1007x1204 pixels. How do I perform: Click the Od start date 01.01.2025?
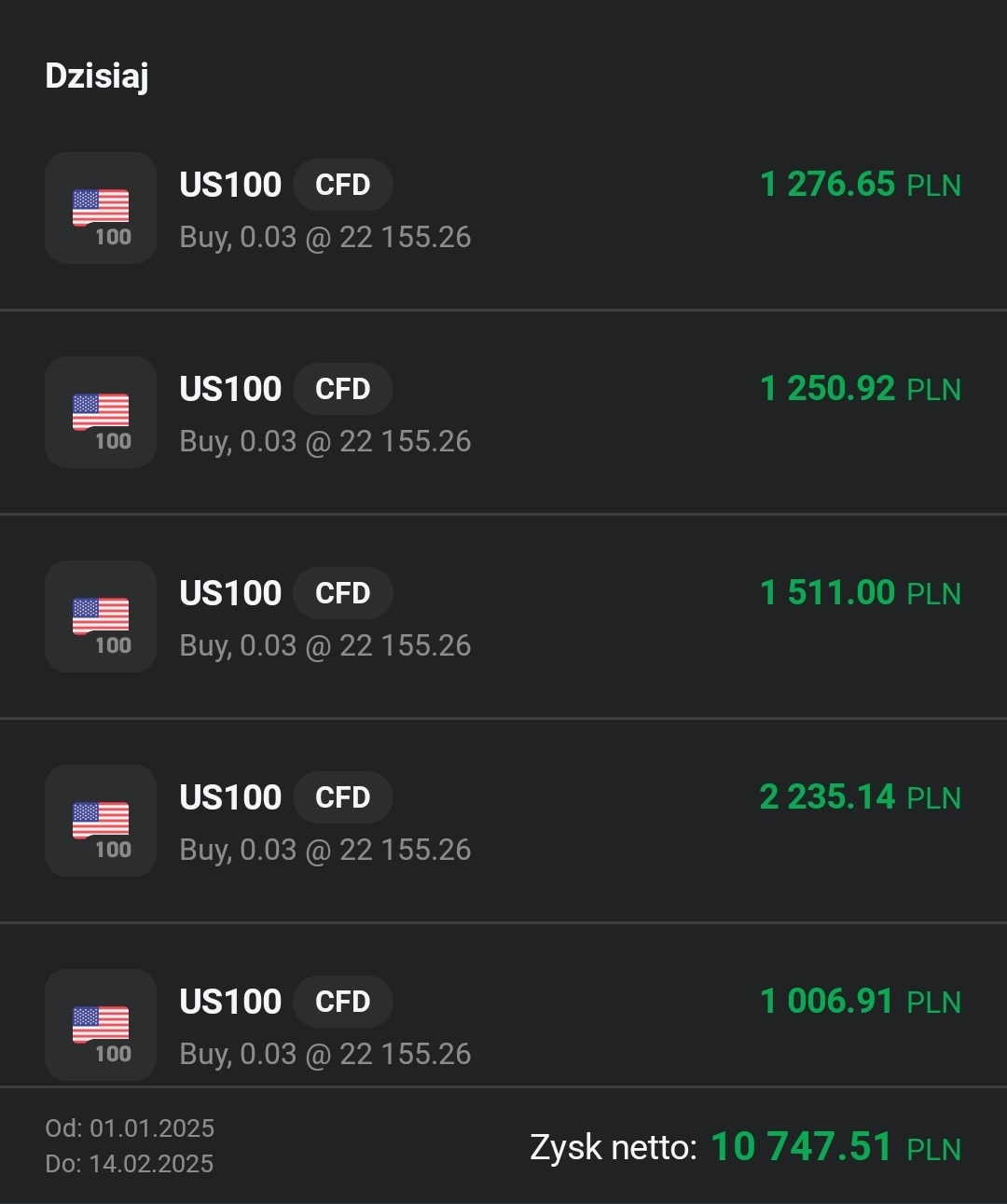[130, 1128]
